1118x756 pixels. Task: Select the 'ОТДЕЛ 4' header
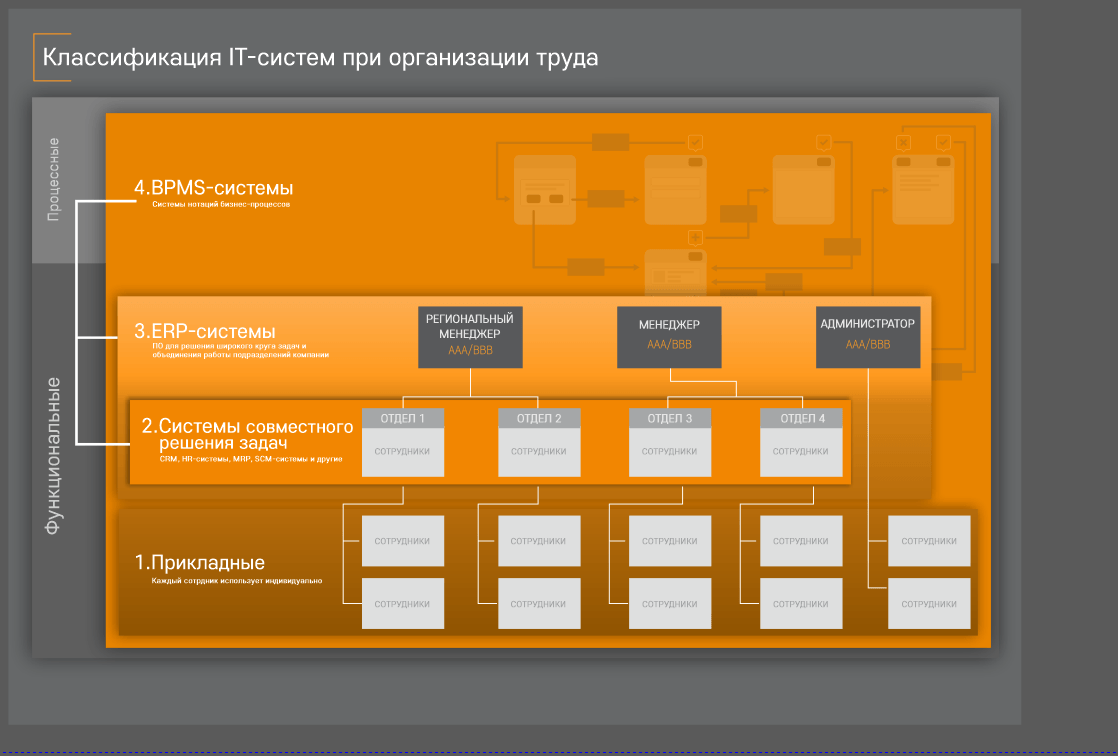pos(801,419)
